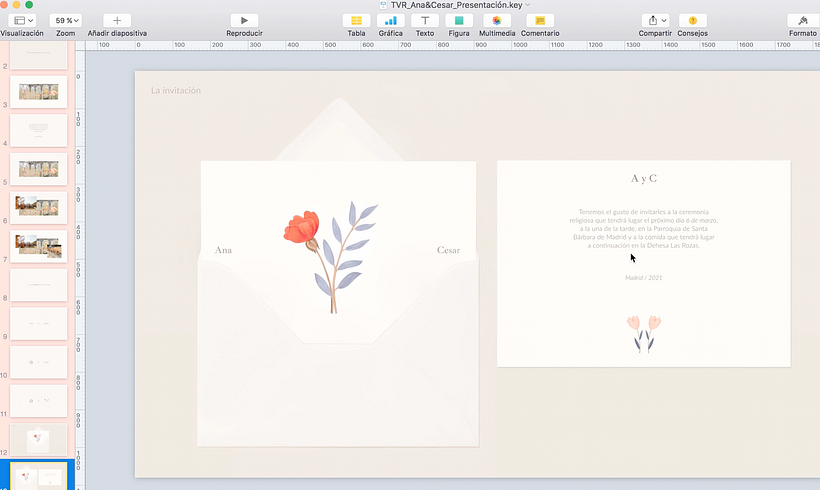Click the Reproducir play button
This screenshot has width=820, height=490.
[x=244, y=20]
